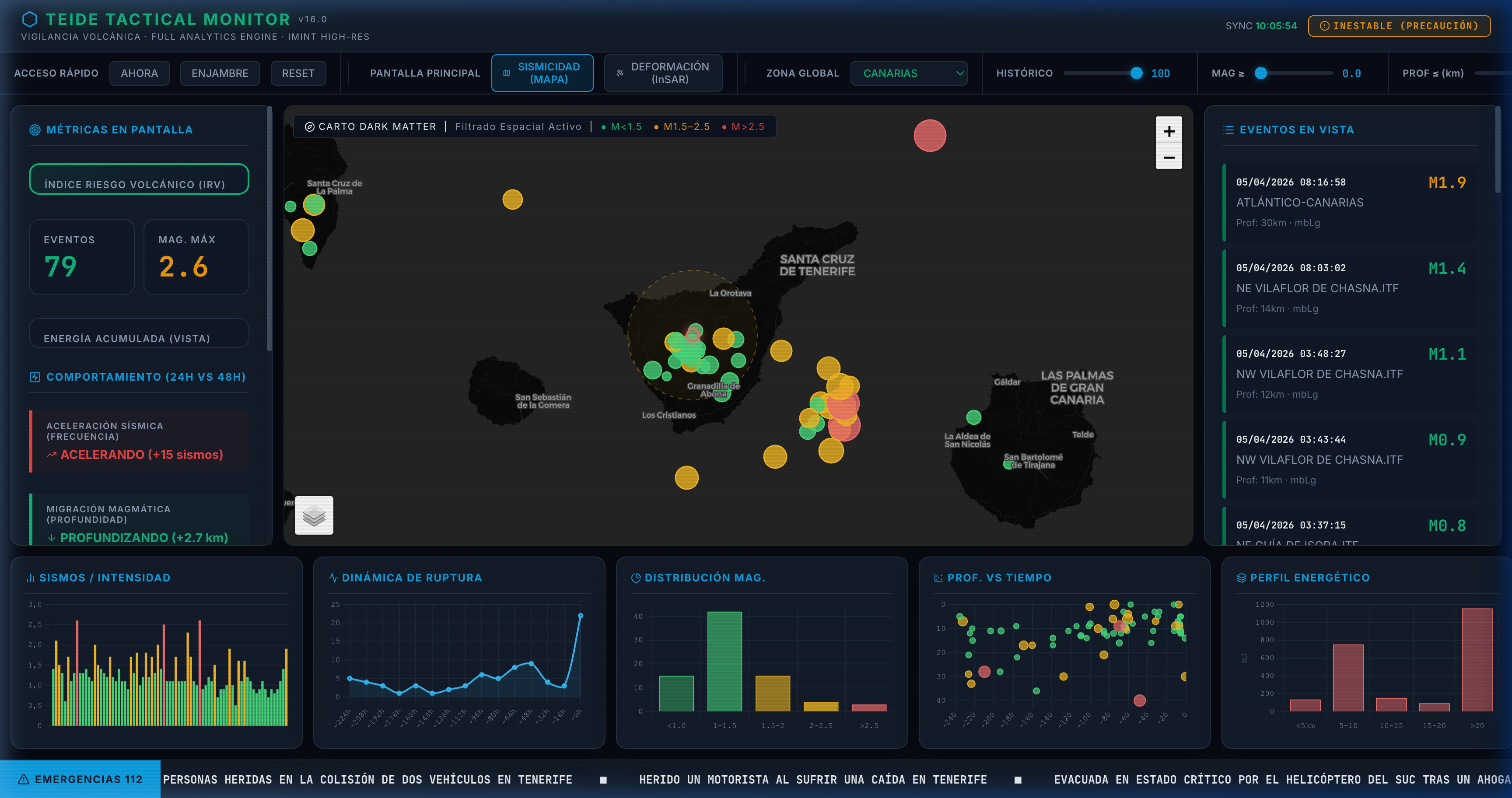Click the 5-10 depth bar in PERFIL ENERGÉTICO
This screenshot has height=798, width=1512.
(1348, 678)
